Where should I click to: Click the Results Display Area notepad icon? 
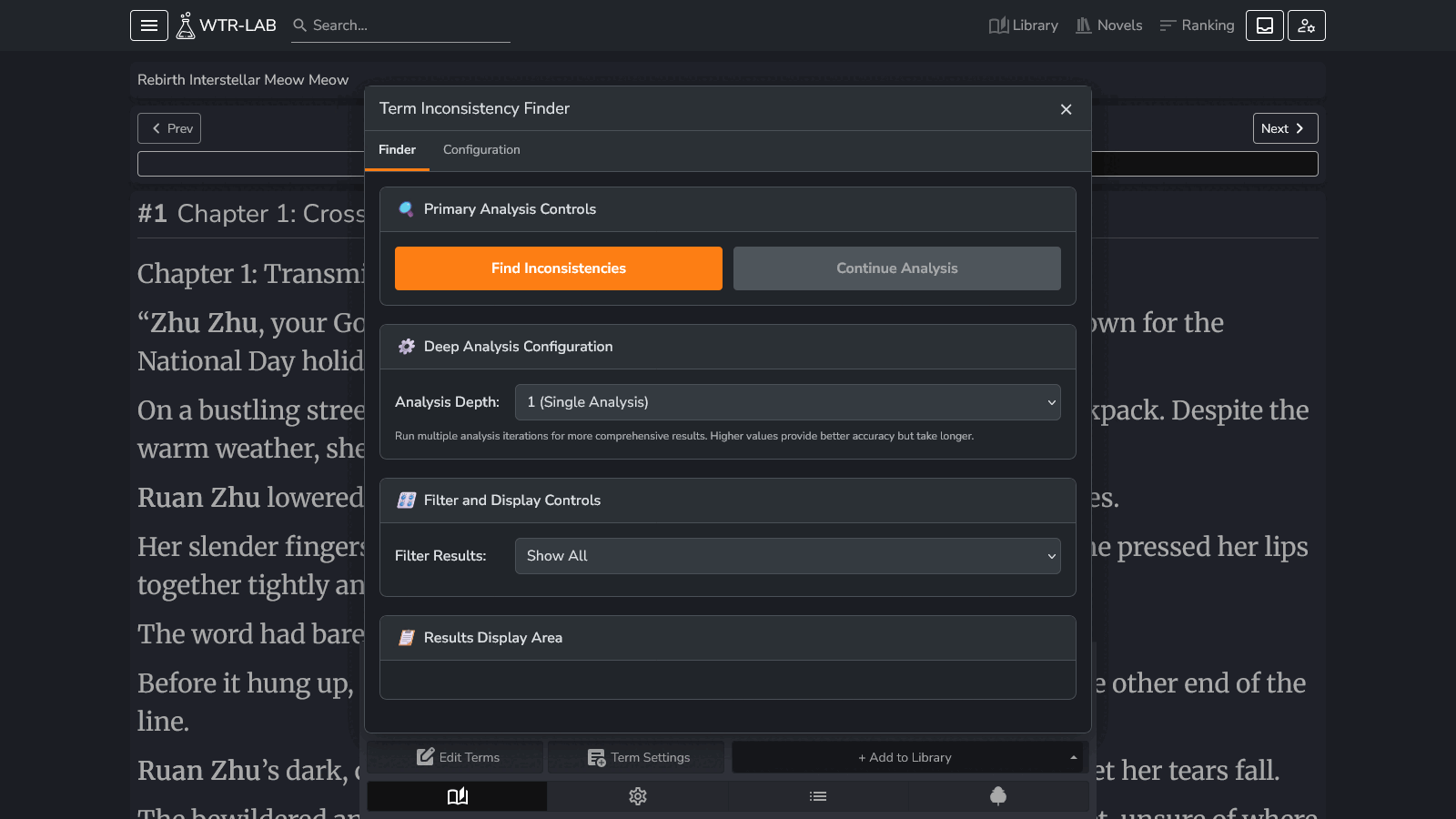click(x=407, y=638)
